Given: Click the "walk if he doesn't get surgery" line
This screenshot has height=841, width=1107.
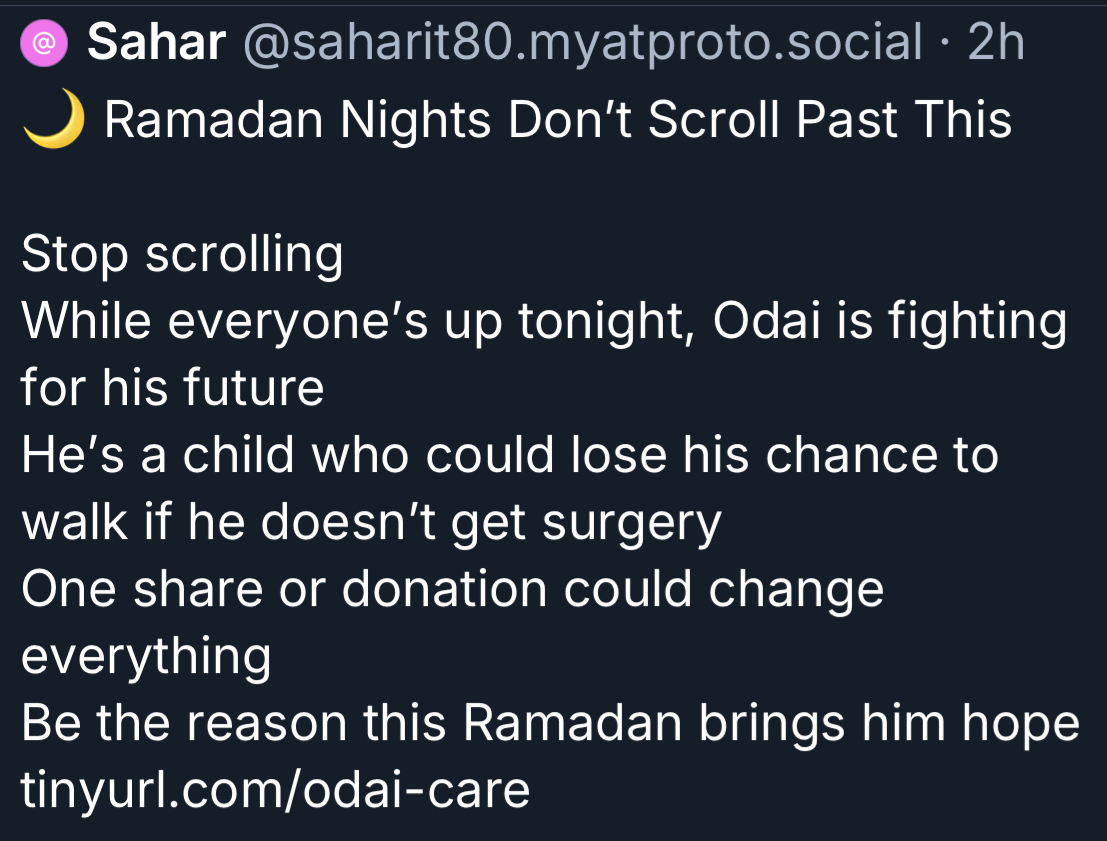Looking at the screenshot, I should pyautogui.click(x=370, y=522).
